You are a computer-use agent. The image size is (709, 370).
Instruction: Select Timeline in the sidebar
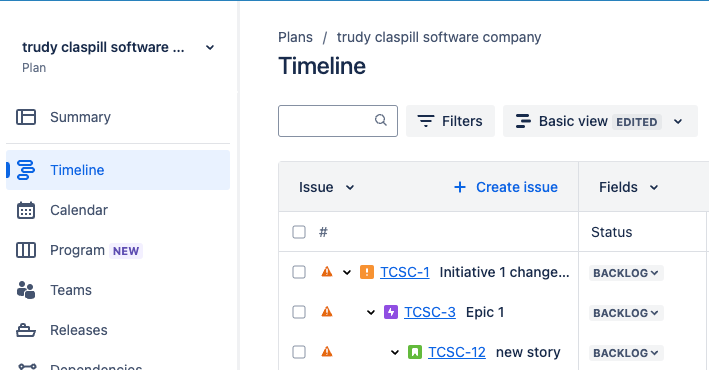(118, 170)
